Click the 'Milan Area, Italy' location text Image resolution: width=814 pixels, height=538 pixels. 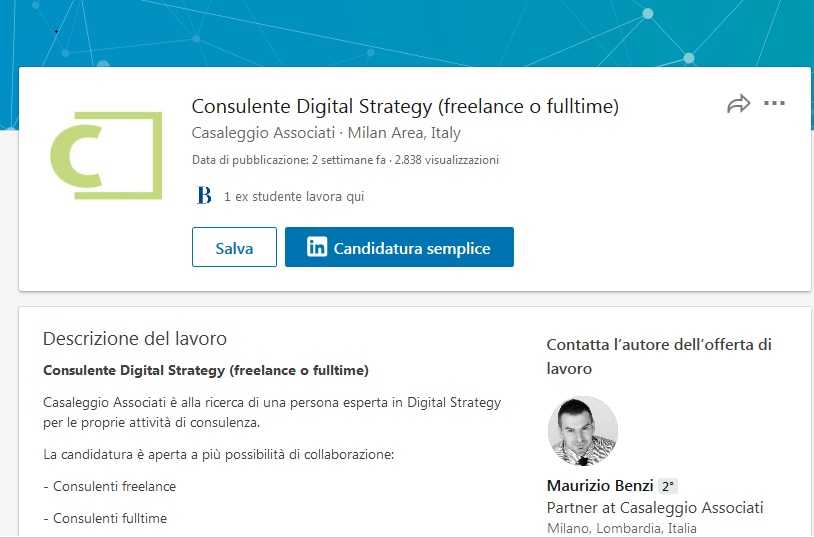(404, 133)
